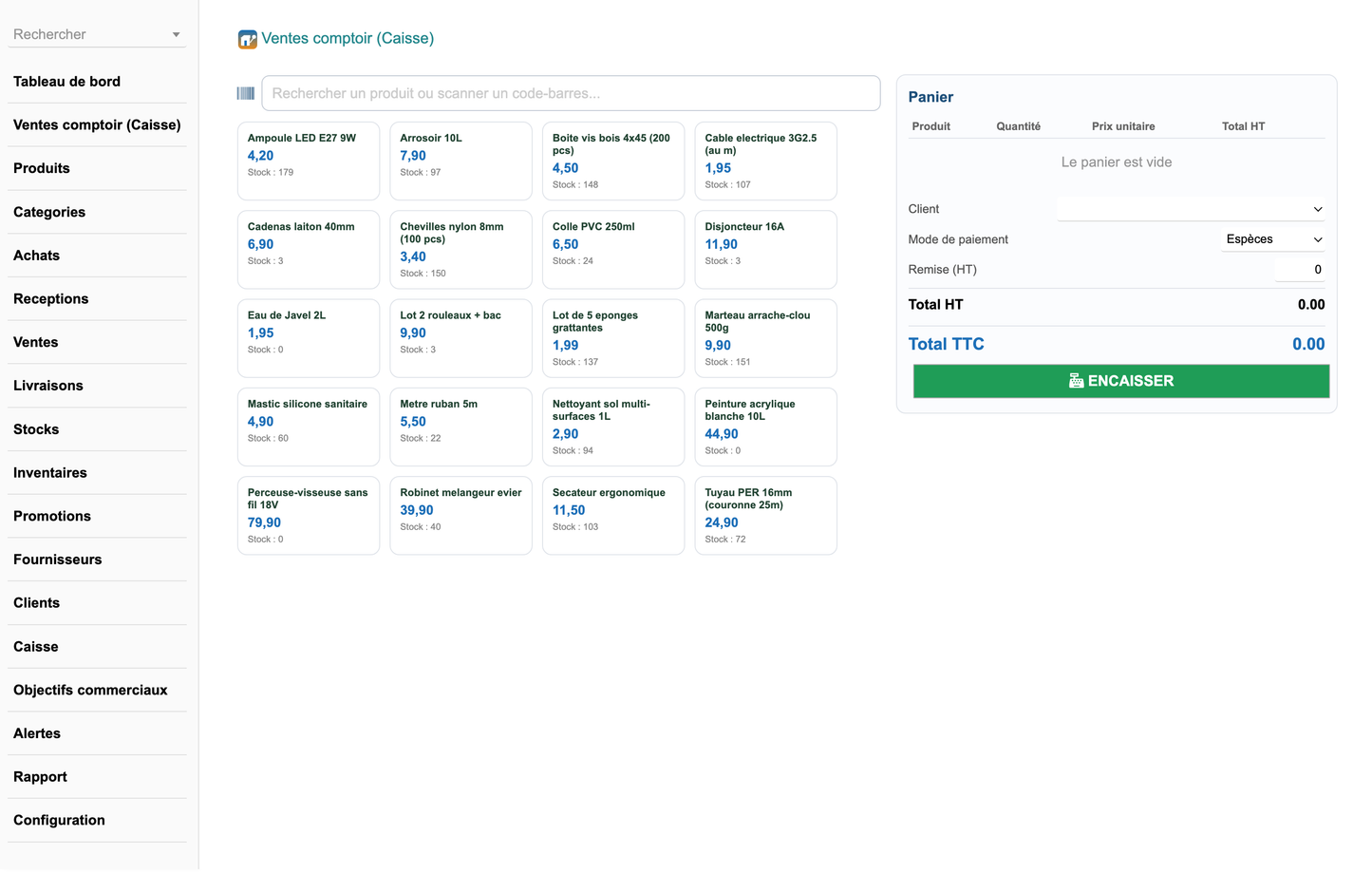Click the Ventes comptoir (Caisse) page title
Image resolution: width=1372 pixels, height=873 pixels.
pos(348,39)
